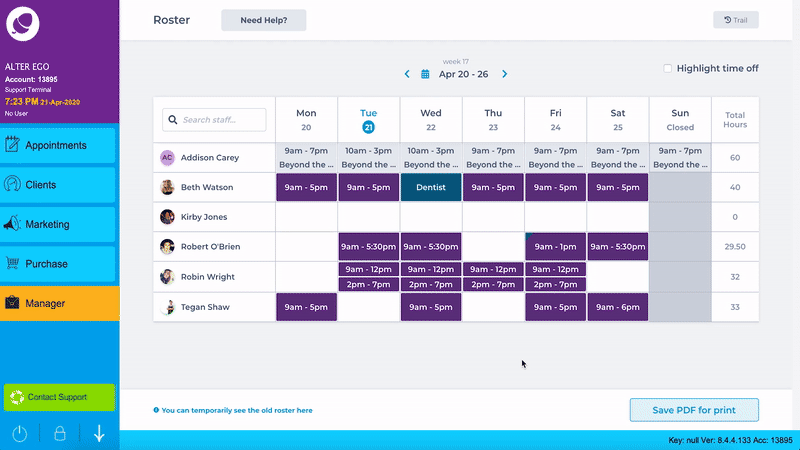Enable the Highlight time off checkbox

point(668,68)
